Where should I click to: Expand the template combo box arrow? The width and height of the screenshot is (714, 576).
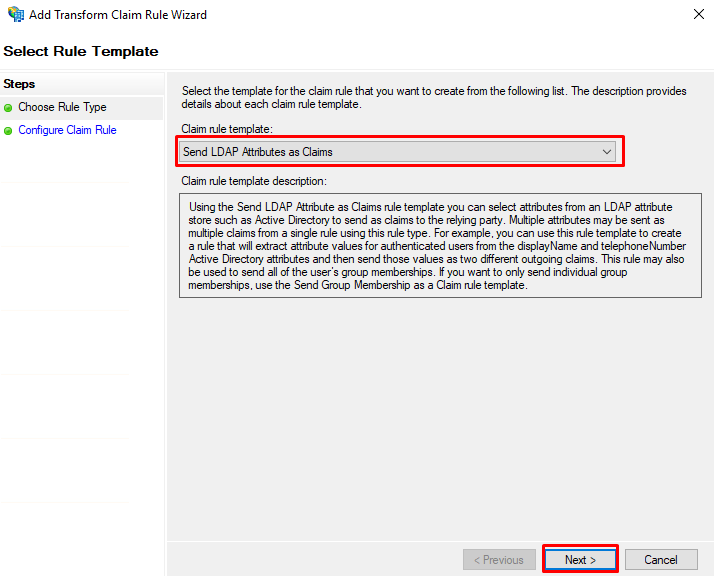pos(607,152)
